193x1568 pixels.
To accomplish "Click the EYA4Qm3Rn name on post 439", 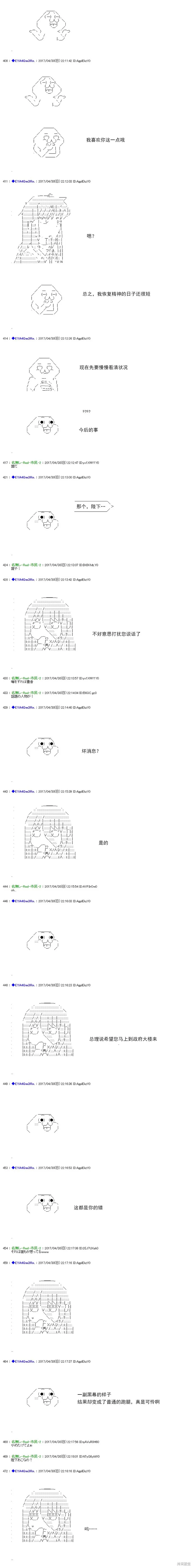I will [x=24, y=707].
